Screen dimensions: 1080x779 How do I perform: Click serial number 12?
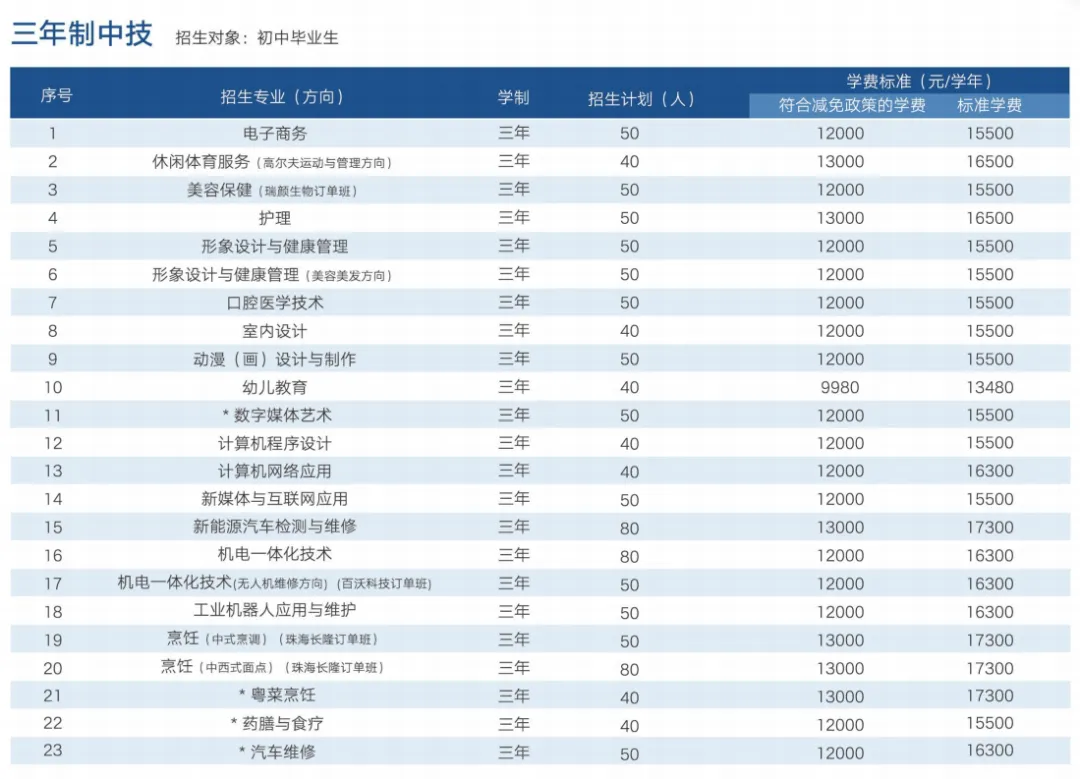point(53,443)
